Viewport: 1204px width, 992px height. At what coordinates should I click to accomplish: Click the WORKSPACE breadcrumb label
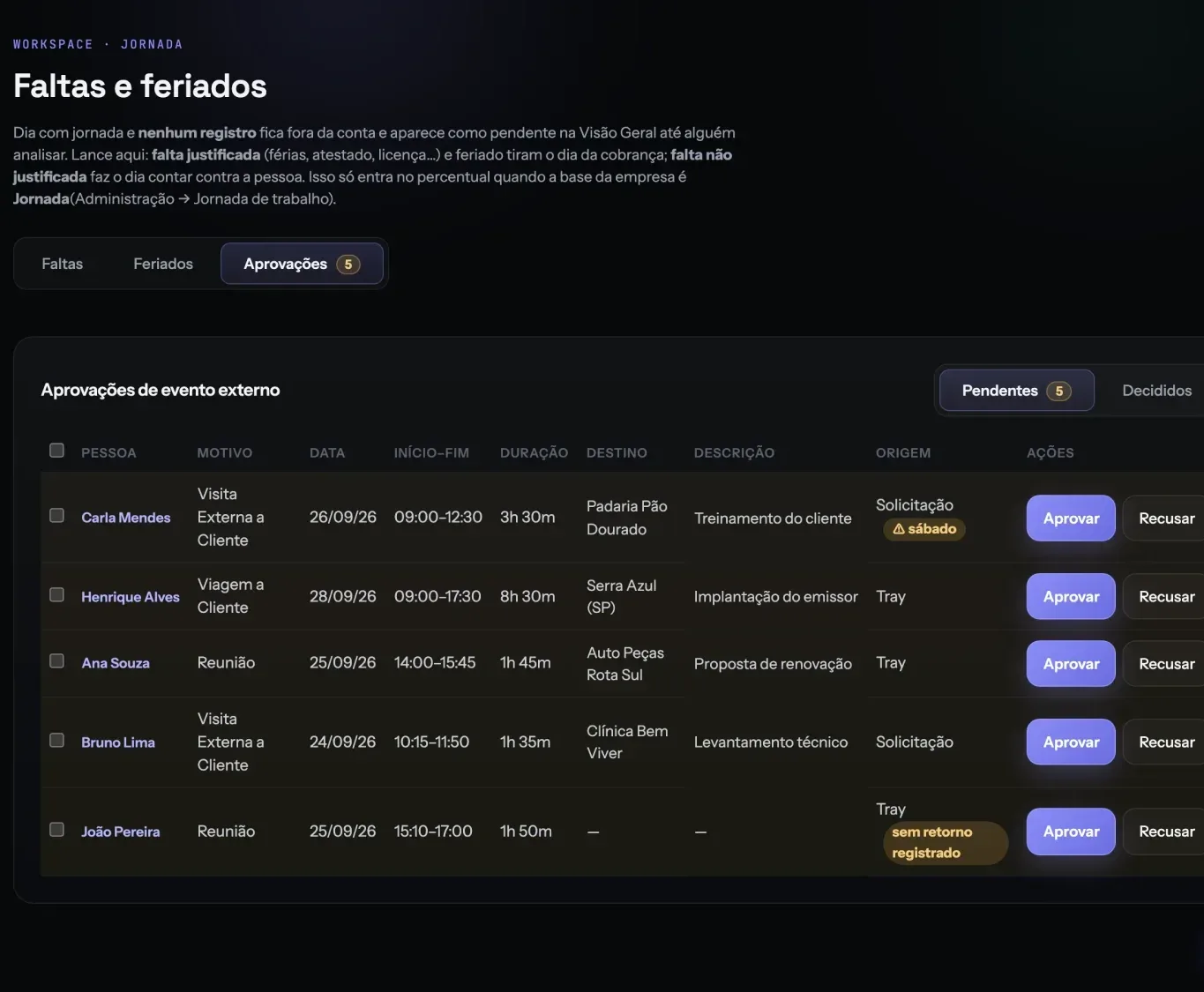[x=53, y=44]
